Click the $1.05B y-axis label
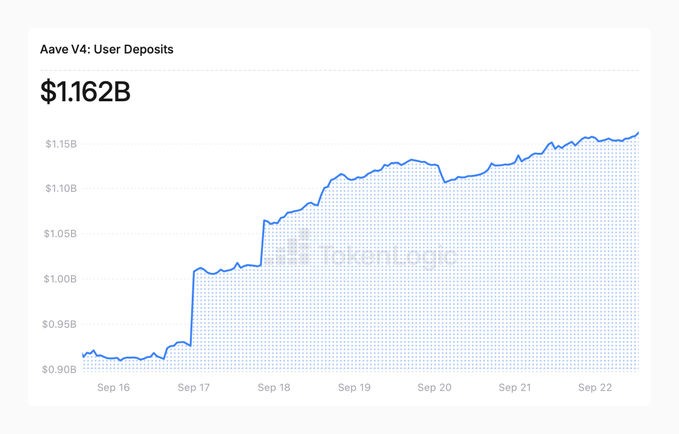The height and width of the screenshot is (434, 679). 60,234
